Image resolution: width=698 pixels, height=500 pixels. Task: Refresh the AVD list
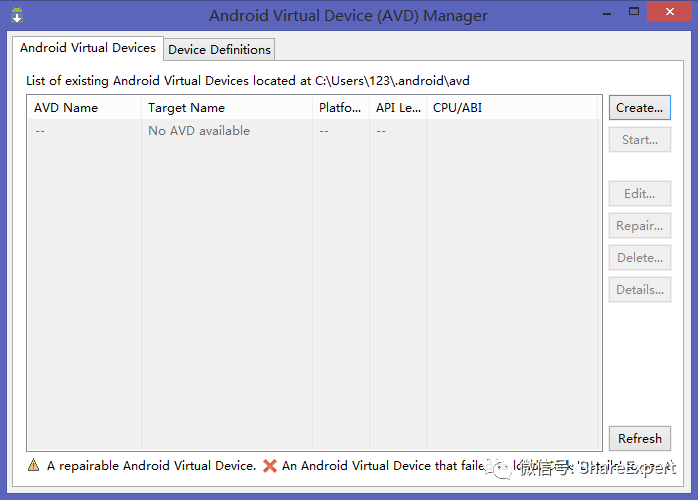pyautogui.click(x=640, y=439)
